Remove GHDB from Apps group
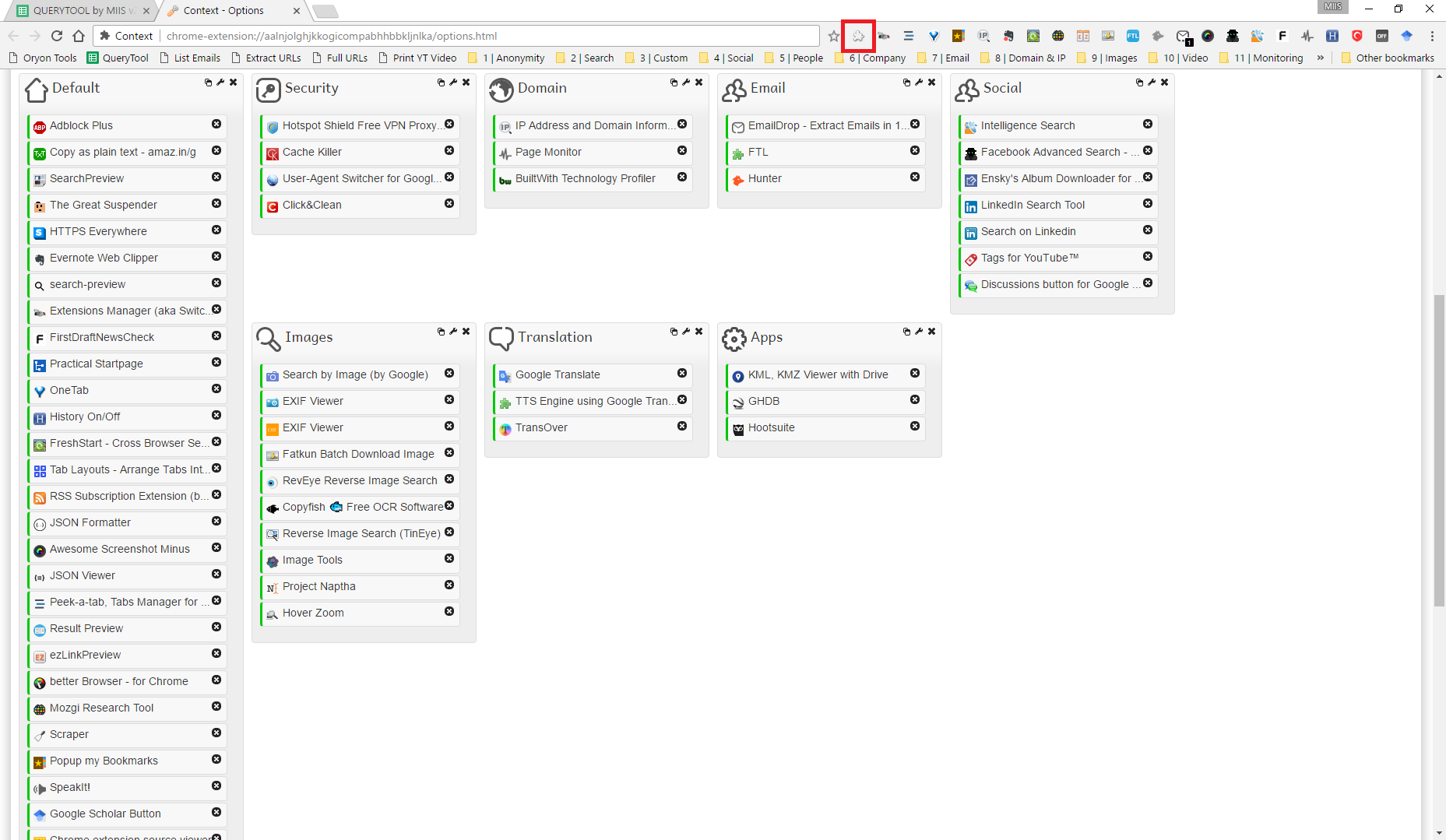The image size is (1446, 840). click(915, 399)
